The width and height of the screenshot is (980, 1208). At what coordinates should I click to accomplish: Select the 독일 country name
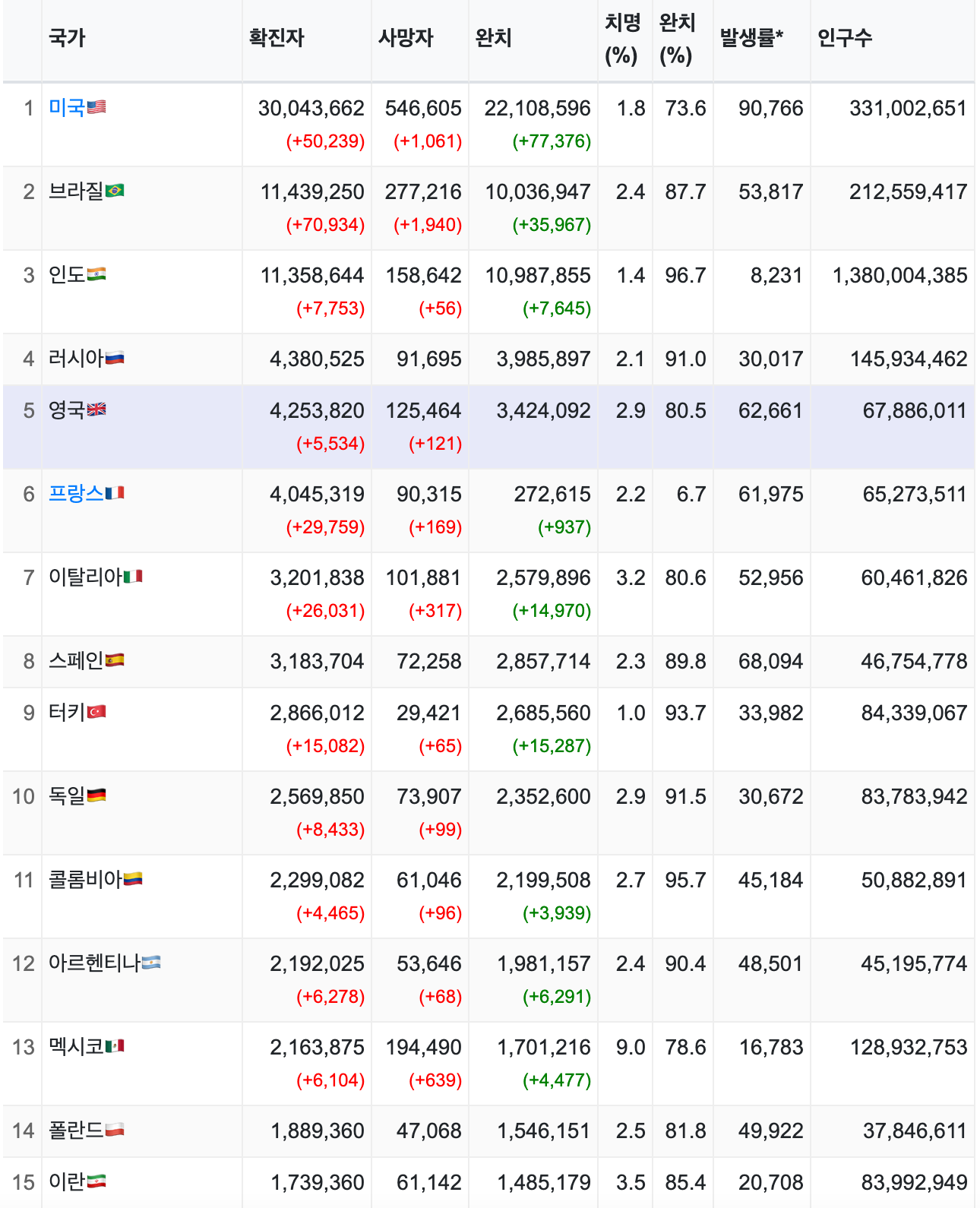[x=67, y=795]
